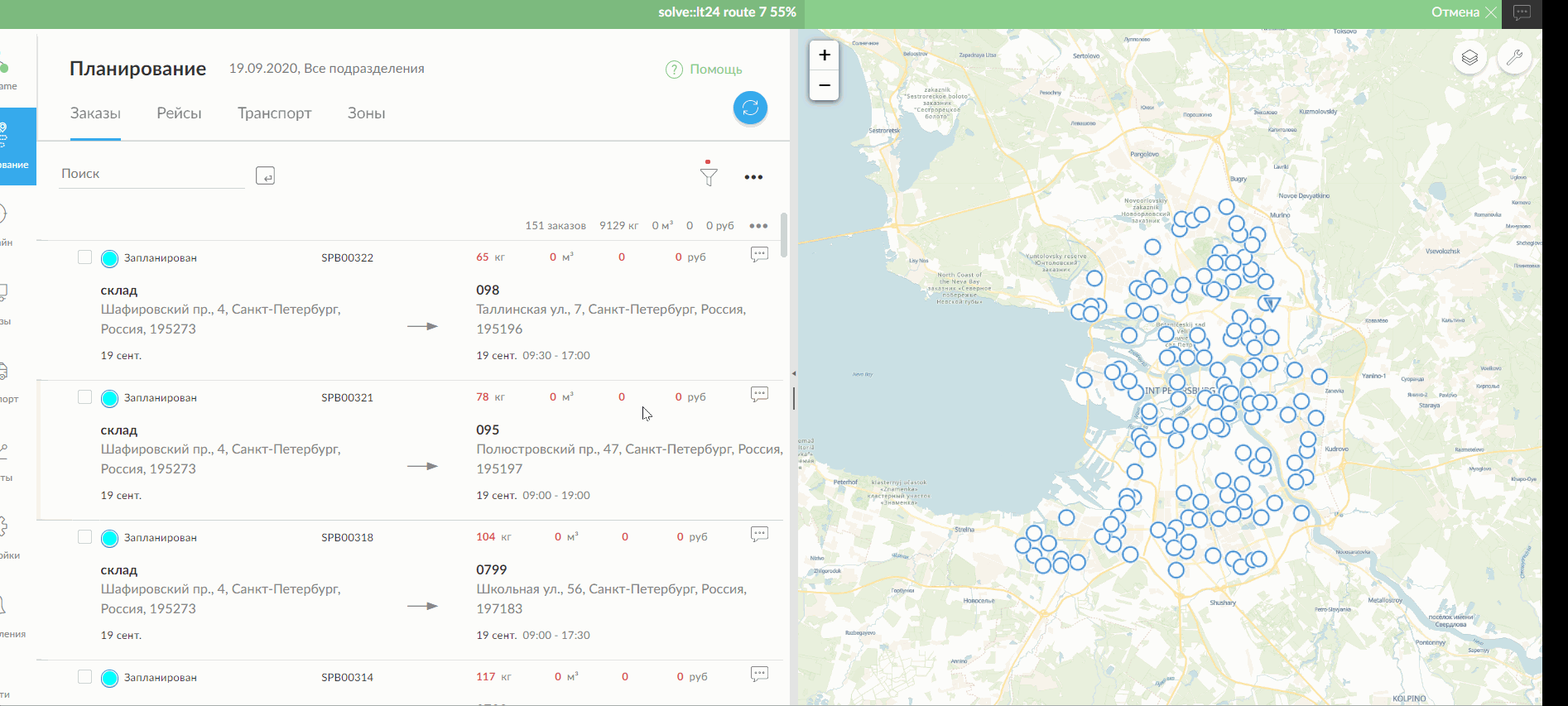This screenshot has height=706, width=1568.
Task: Click the 9129 кг total weight
Action: coord(619,226)
